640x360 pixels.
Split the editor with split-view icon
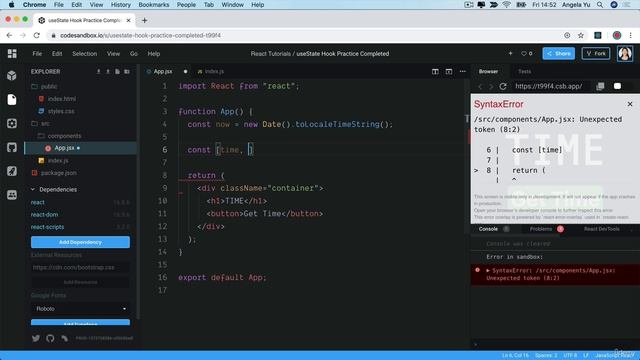[435, 71]
